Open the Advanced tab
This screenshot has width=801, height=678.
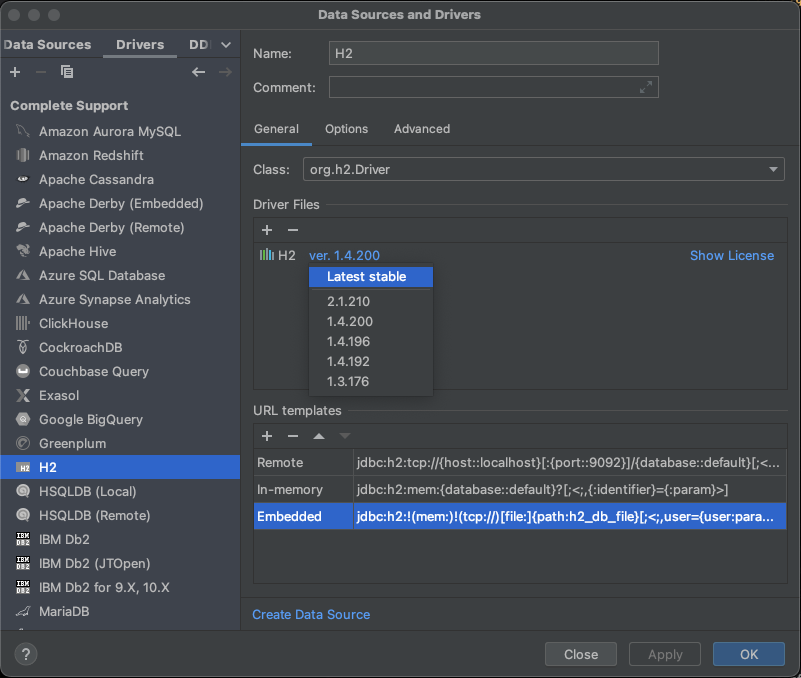[x=421, y=129]
